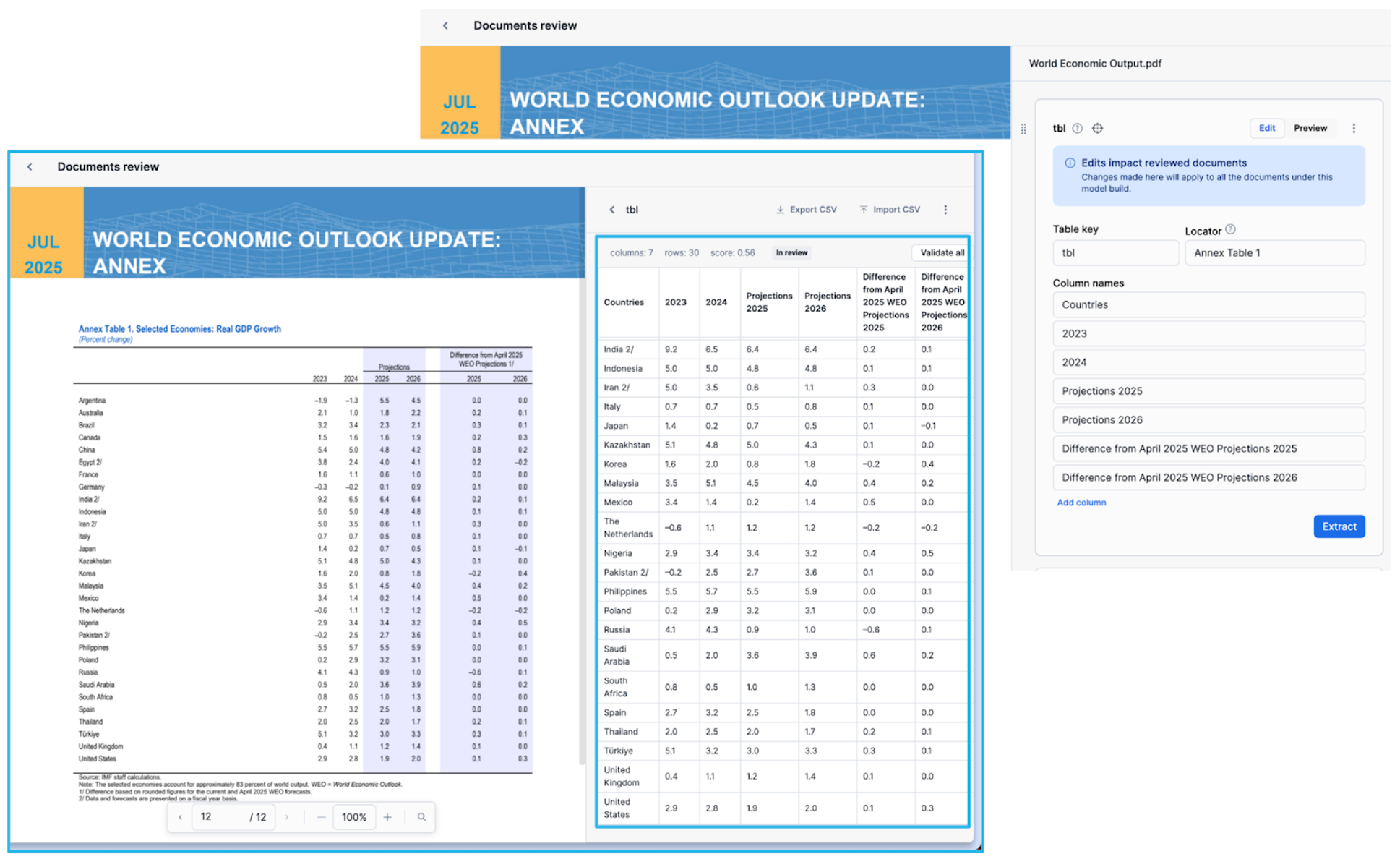Click the crosshair locate icon beside tbl

pos(1097,128)
